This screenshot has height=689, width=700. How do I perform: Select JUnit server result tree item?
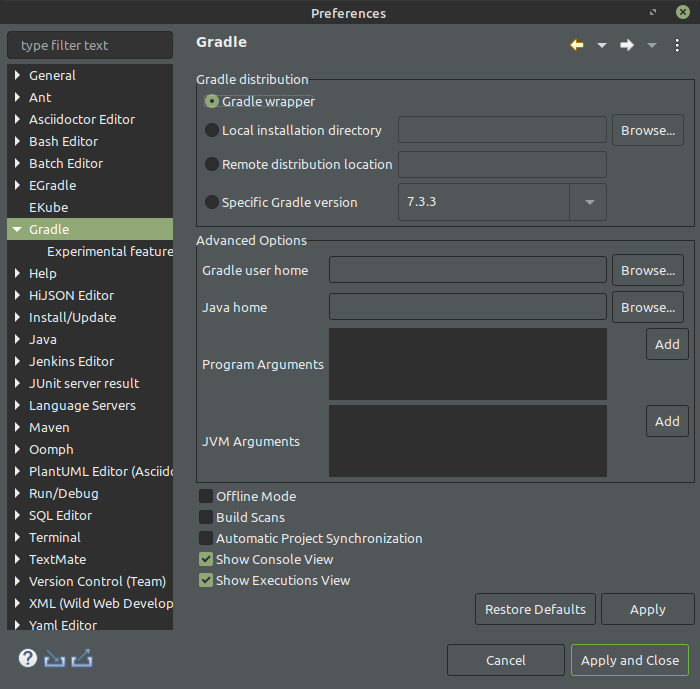point(84,384)
